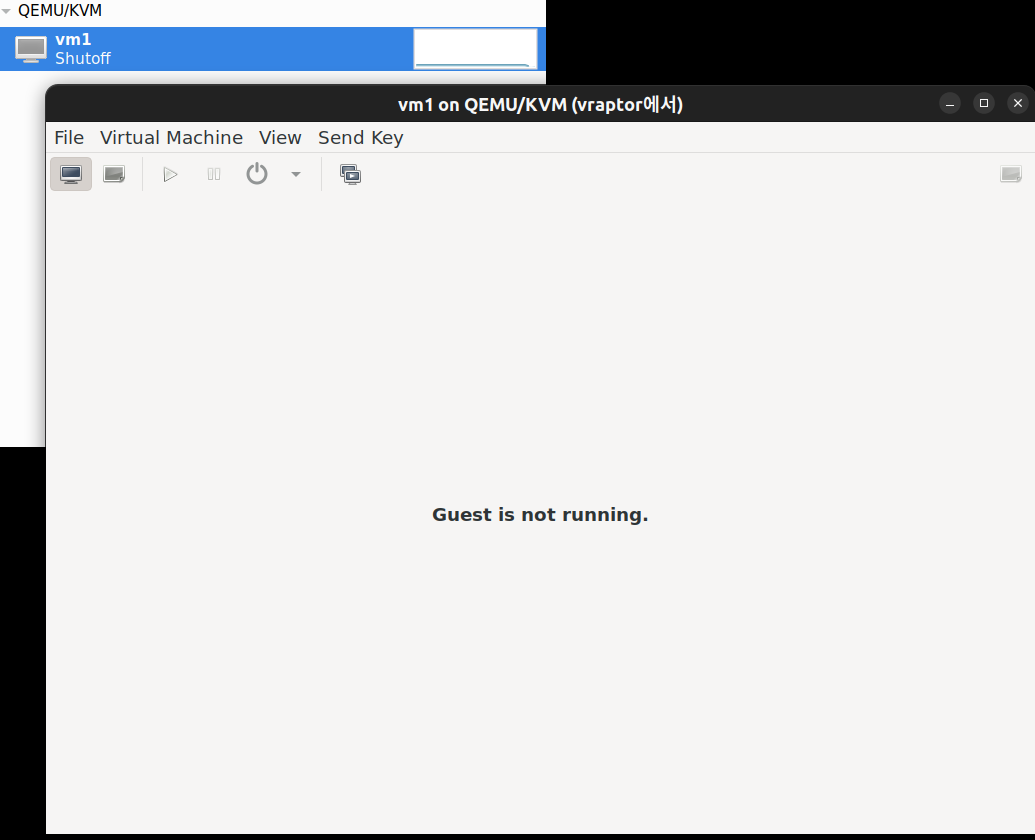
Task: Minimize the vm1 console window
Action: [x=950, y=104]
